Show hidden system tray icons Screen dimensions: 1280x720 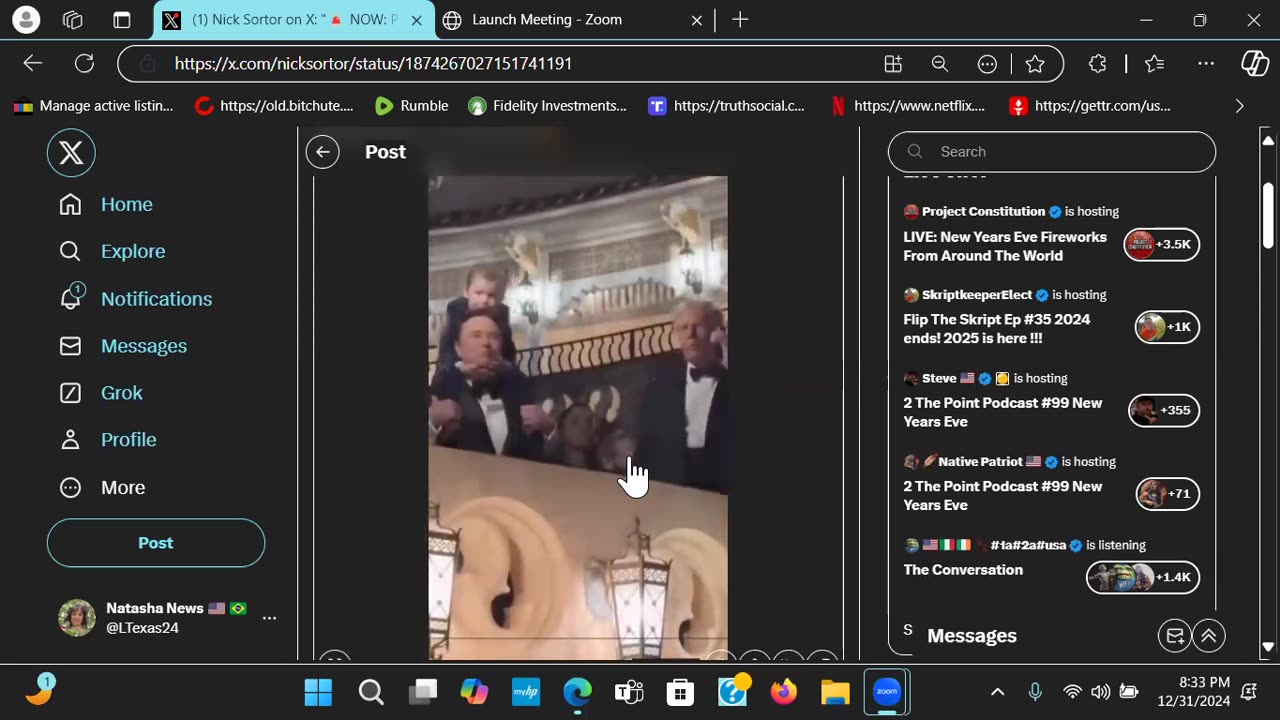997,692
